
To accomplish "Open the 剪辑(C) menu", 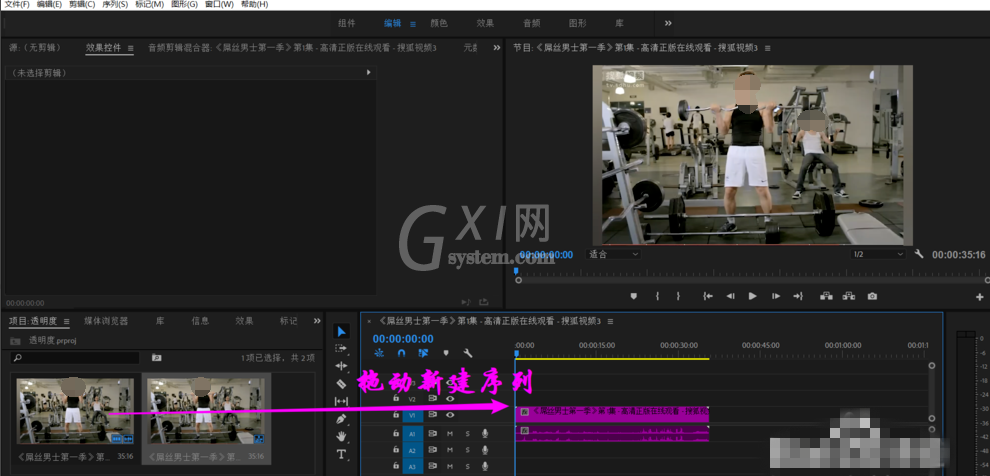I will tap(82, 4).
